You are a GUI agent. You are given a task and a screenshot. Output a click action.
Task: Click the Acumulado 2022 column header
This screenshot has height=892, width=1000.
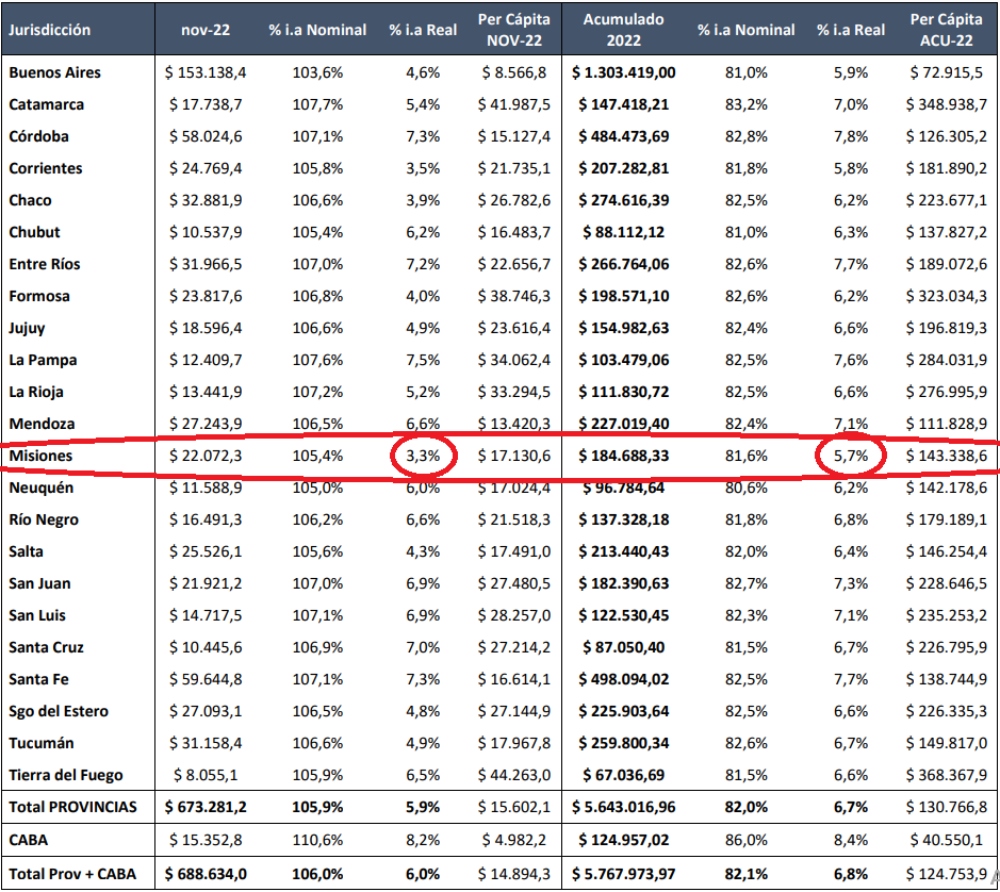[625, 30]
